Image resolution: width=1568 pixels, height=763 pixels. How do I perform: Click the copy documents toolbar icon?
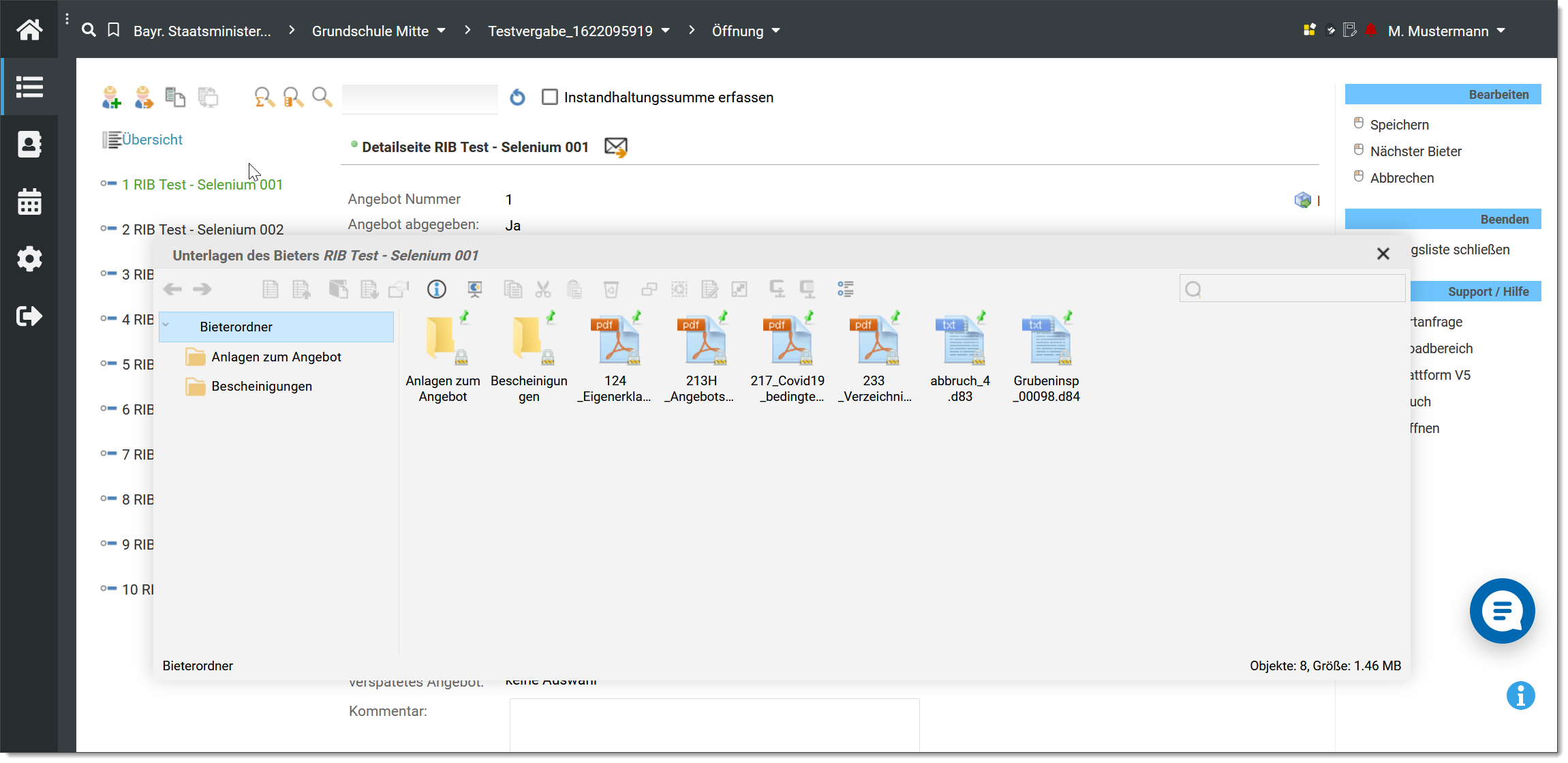[x=175, y=98]
